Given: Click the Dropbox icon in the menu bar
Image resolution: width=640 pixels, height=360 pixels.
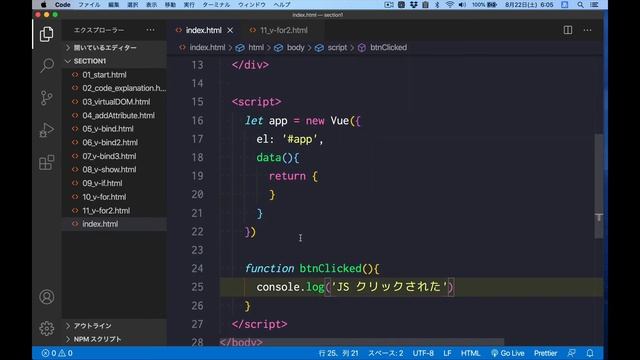Looking at the screenshot, I should coord(413,4).
